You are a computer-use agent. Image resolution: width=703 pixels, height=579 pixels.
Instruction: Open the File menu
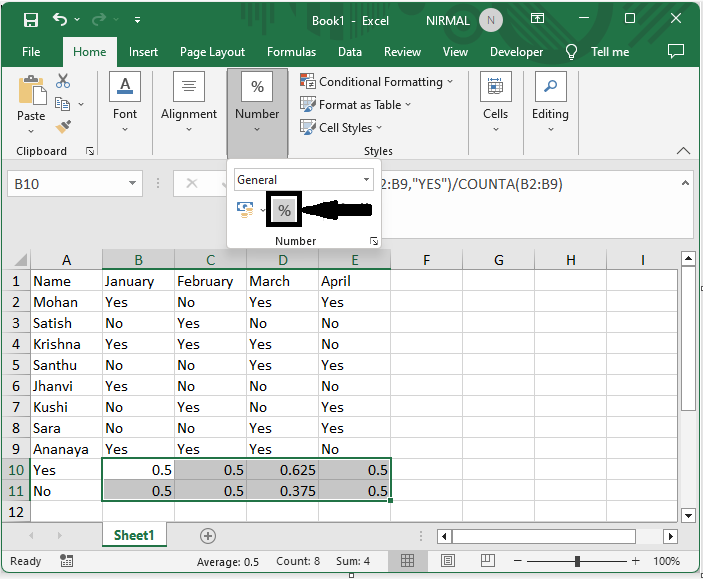tap(31, 52)
